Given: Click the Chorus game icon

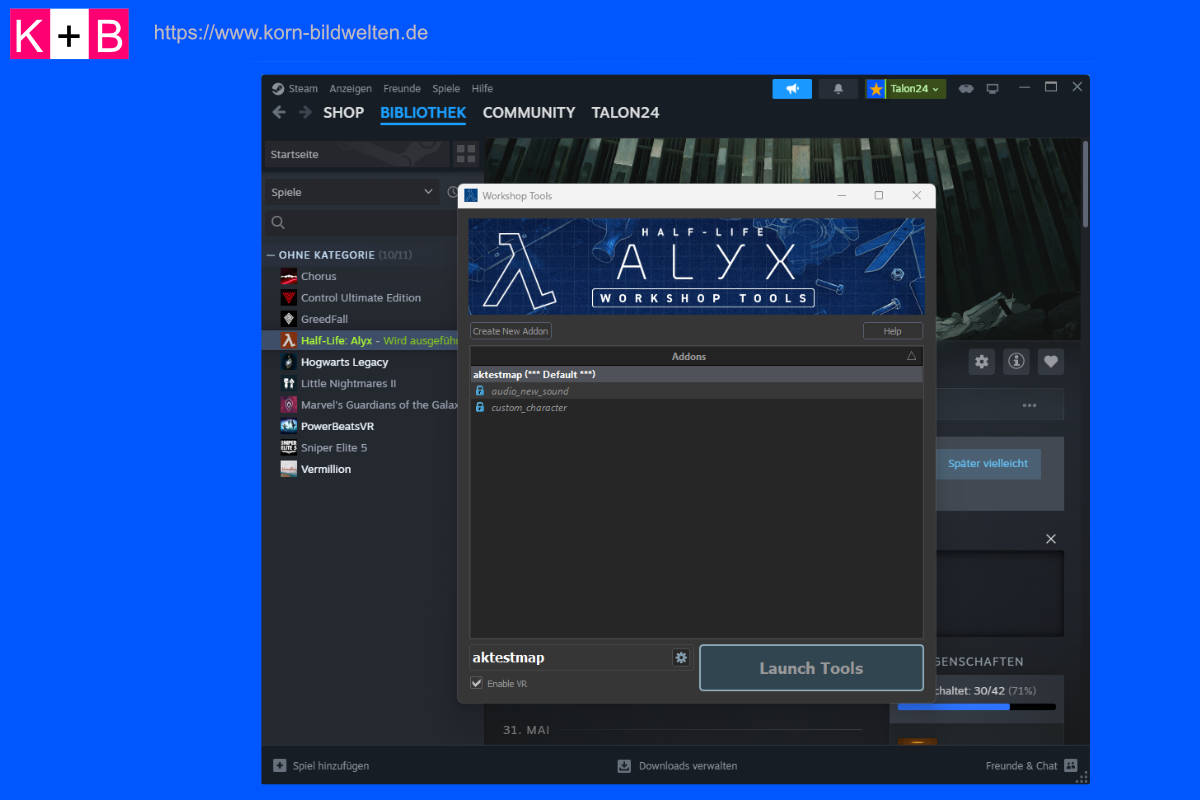Looking at the screenshot, I should [x=288, y=276].
